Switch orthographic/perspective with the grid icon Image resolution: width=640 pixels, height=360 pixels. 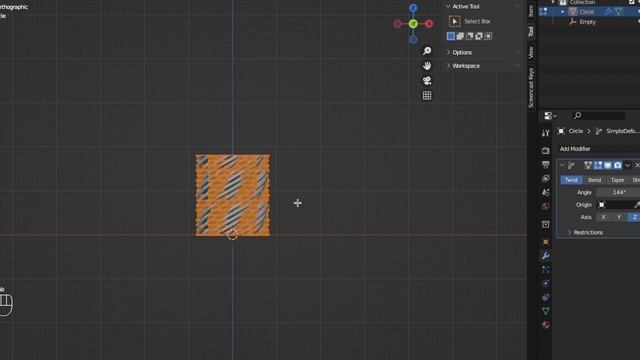427,96
